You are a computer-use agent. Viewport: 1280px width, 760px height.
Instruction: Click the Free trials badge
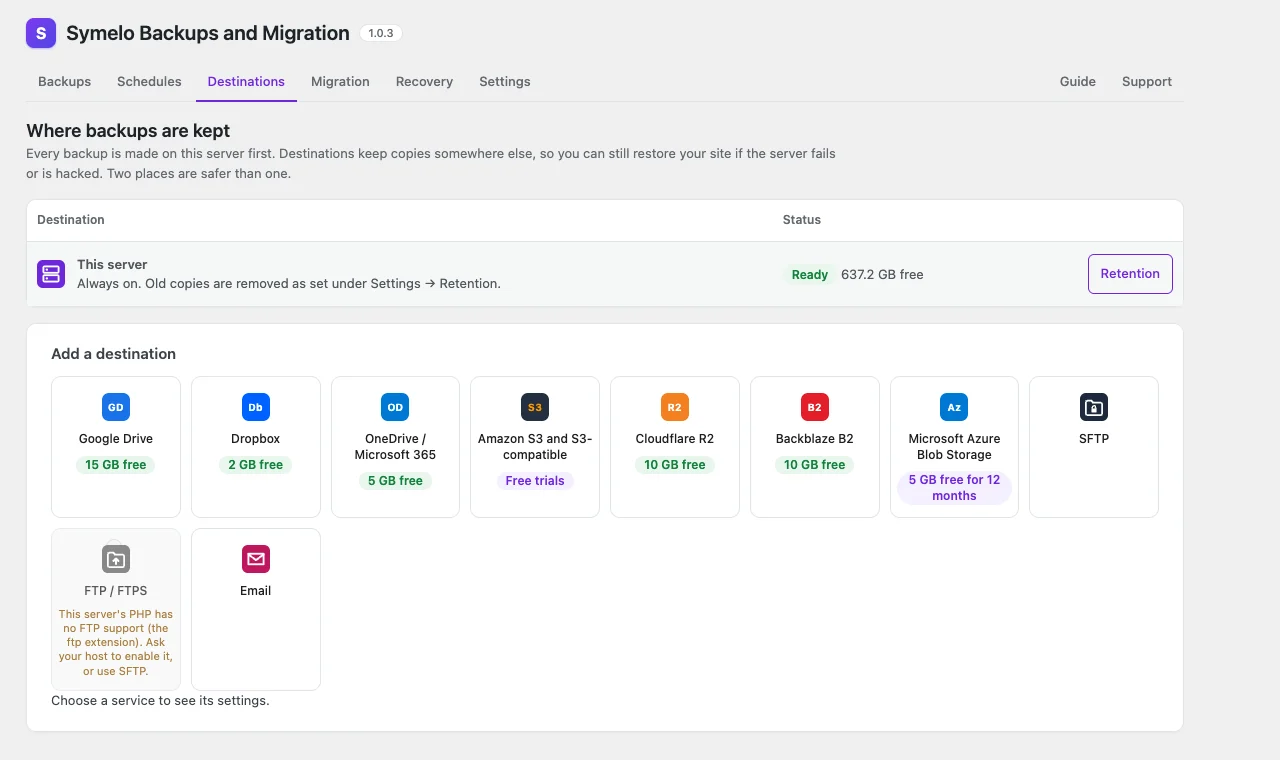tap(535, 481)
